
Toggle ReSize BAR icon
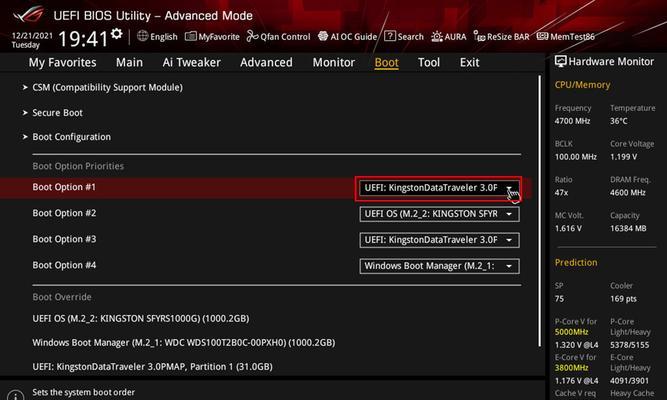[x=479, y=37]
